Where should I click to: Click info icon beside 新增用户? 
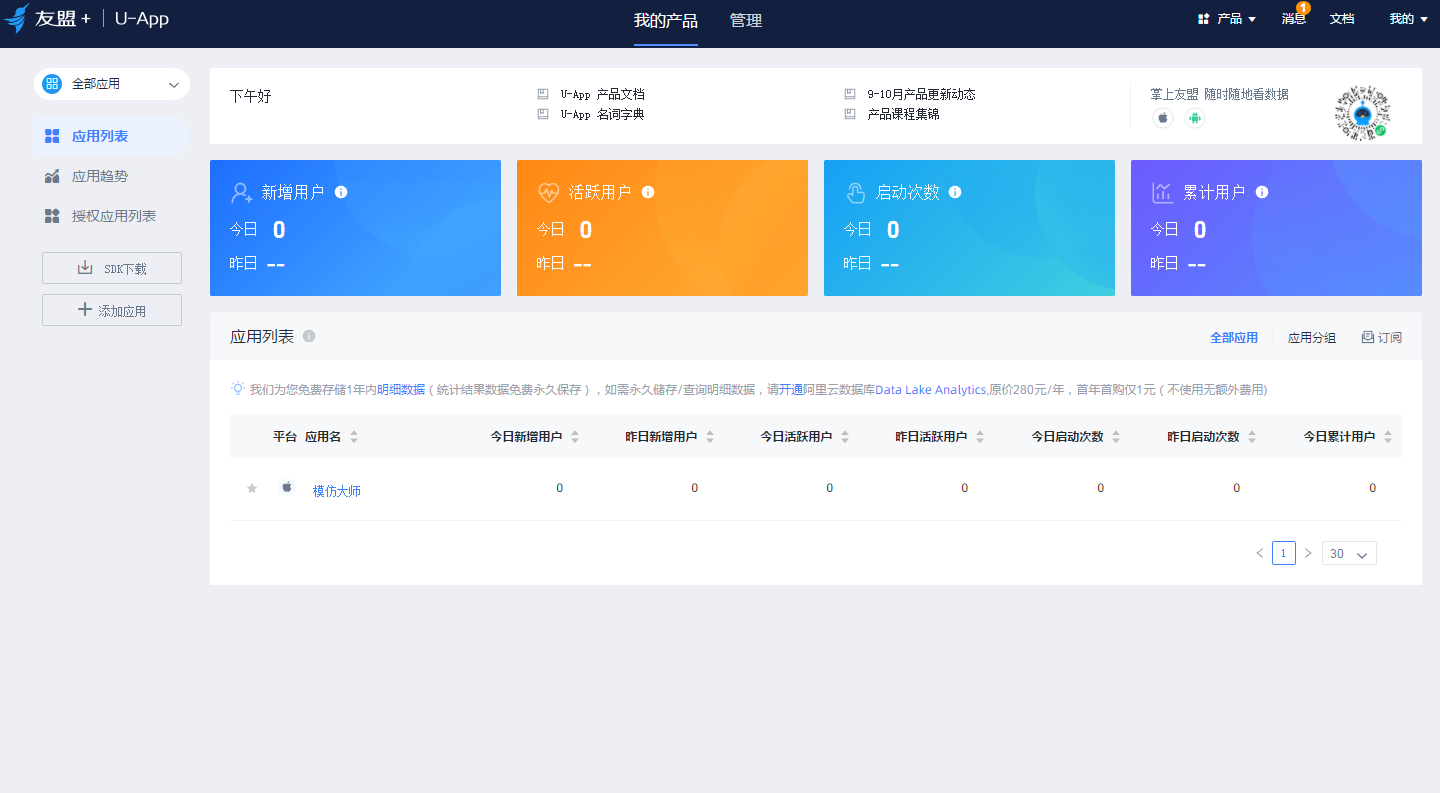click(x=341, y=192)
